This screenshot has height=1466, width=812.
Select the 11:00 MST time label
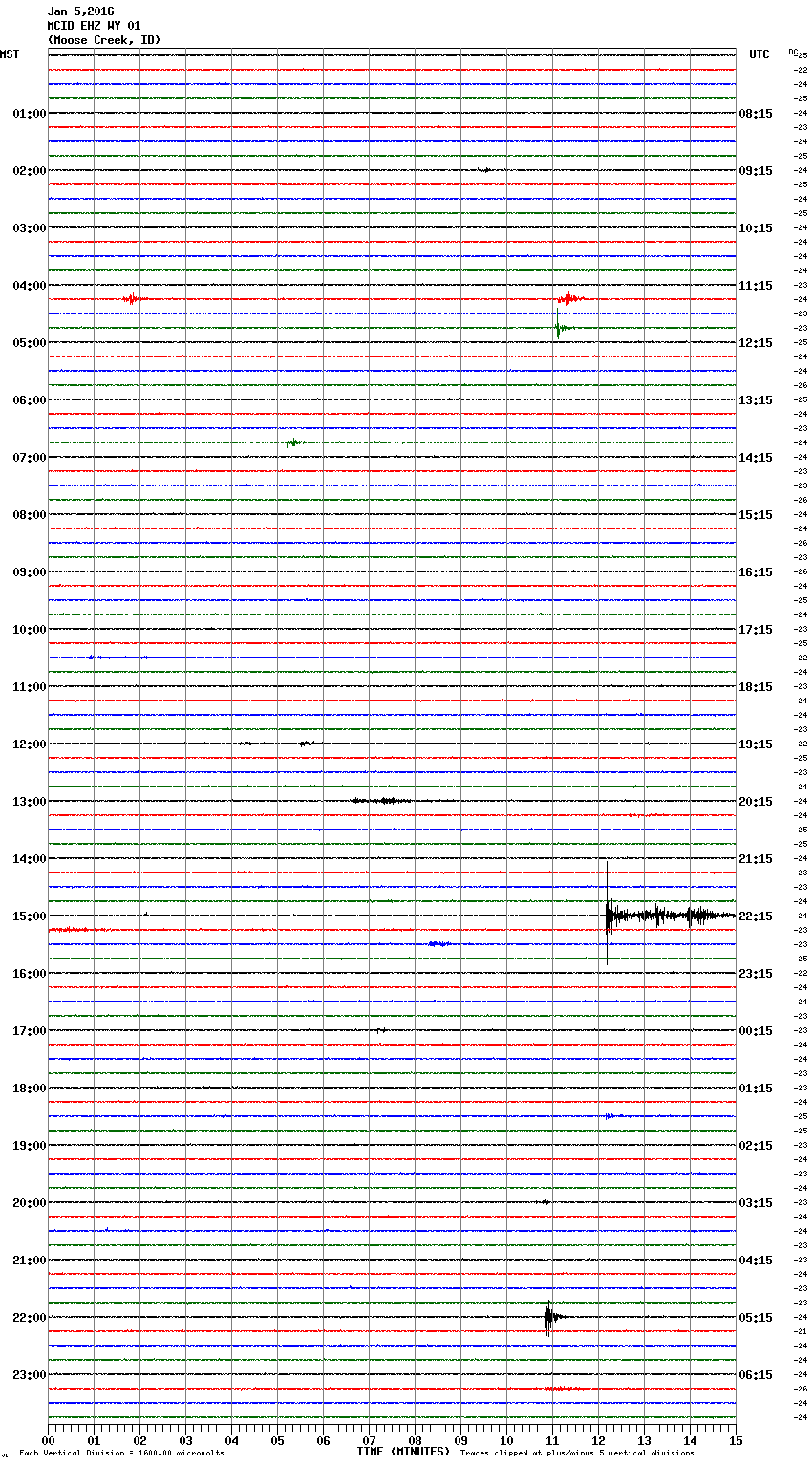(30, 687)
